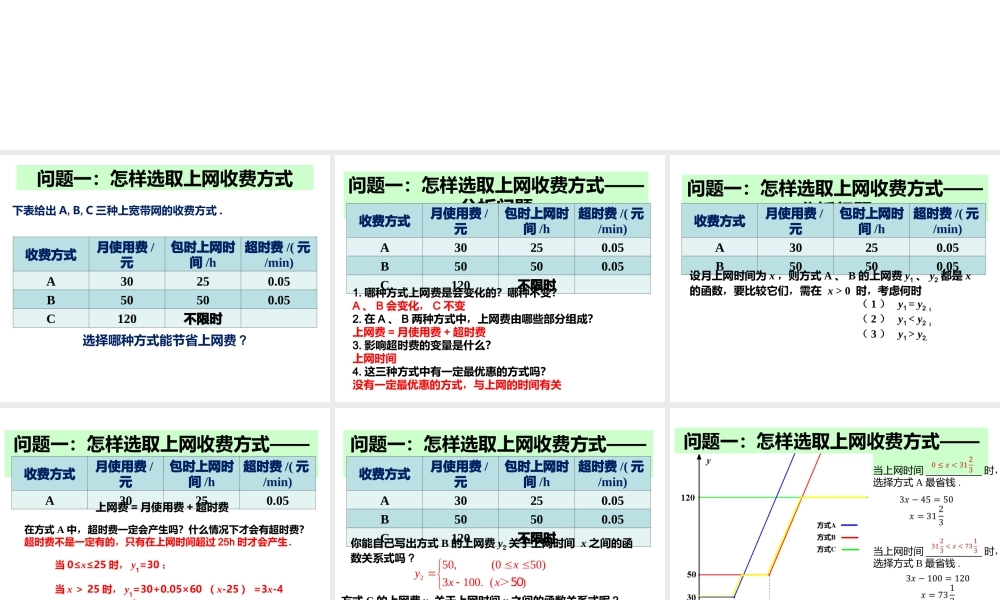This screenshot has height=600, width=1000.
Task: Select the y-axis label on the graph
Action: [x=707, y=461]
